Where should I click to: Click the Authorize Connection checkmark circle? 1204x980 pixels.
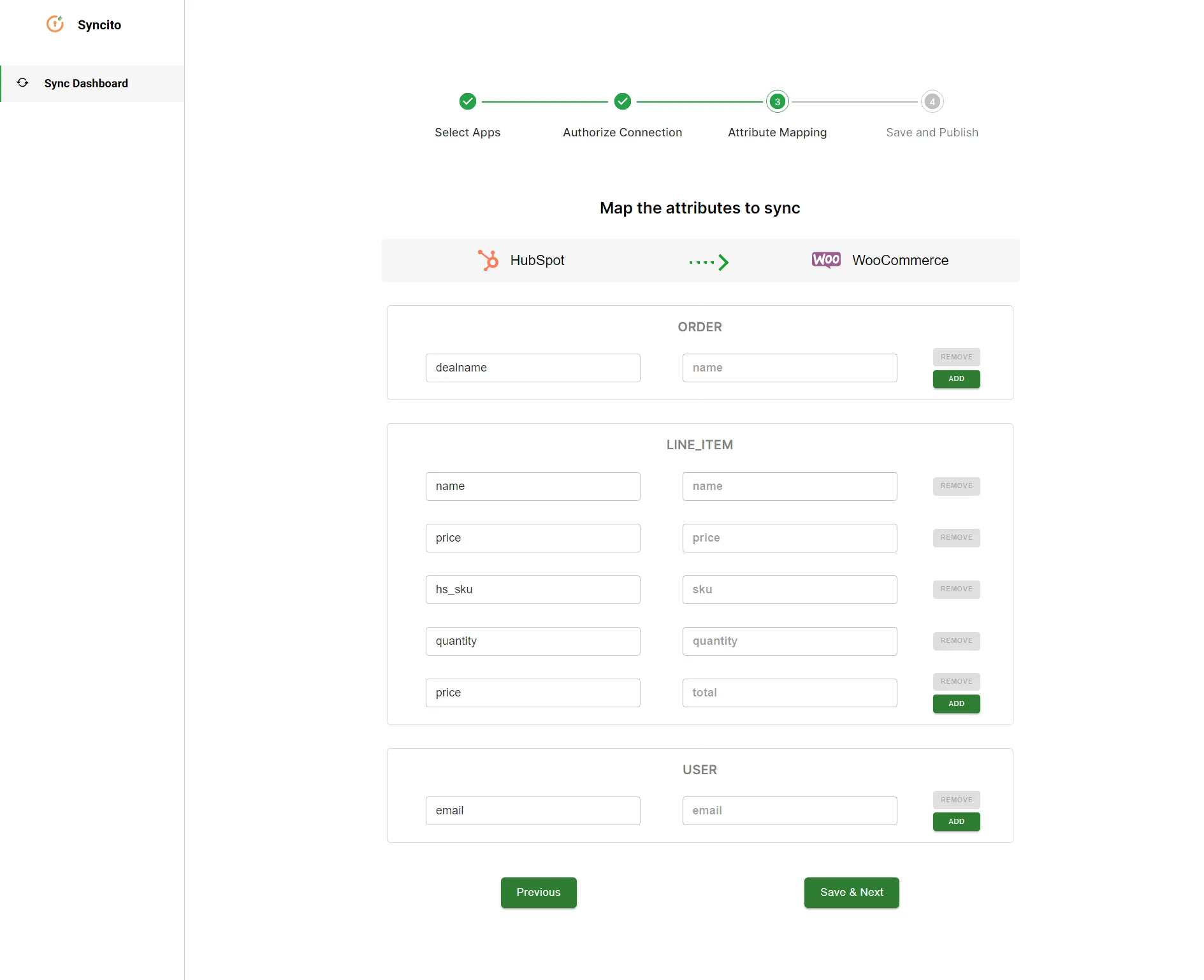pyautogui.click(x=622, y=101)
